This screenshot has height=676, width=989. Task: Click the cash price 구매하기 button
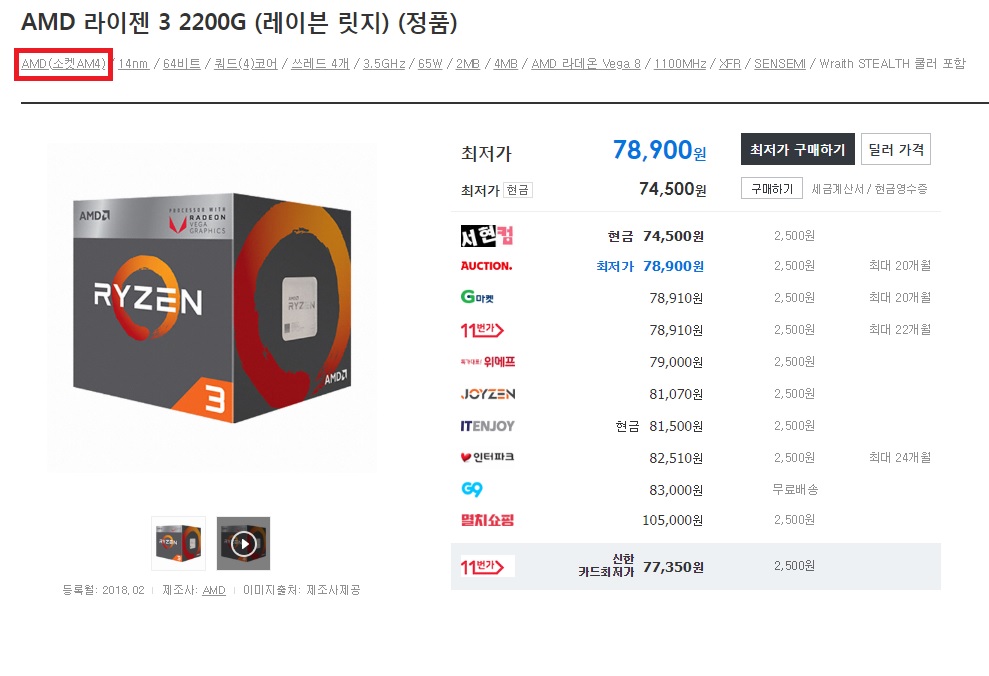click(x=771, y=189)
